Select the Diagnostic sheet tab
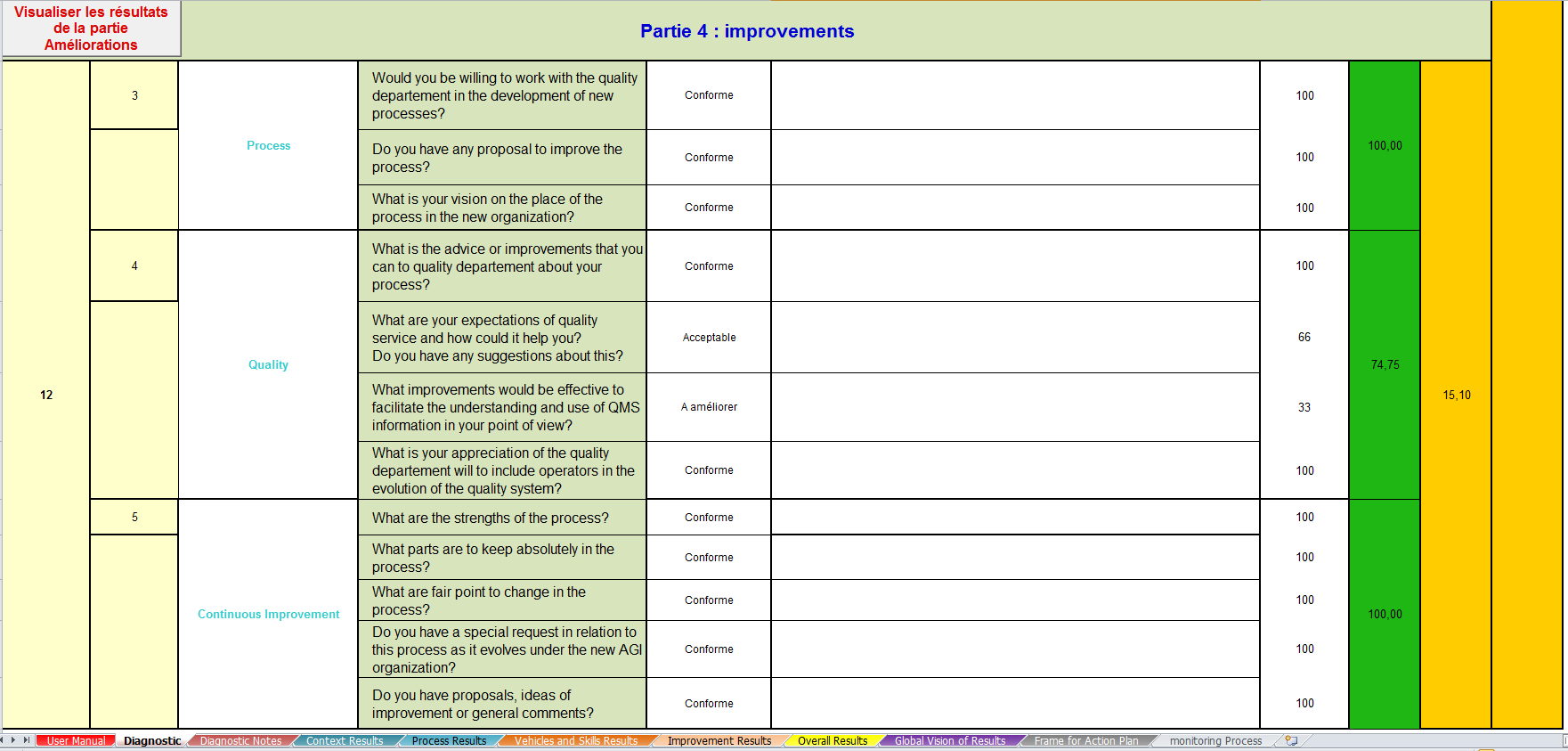This screenshot has height=751, width=1568. 152,740
